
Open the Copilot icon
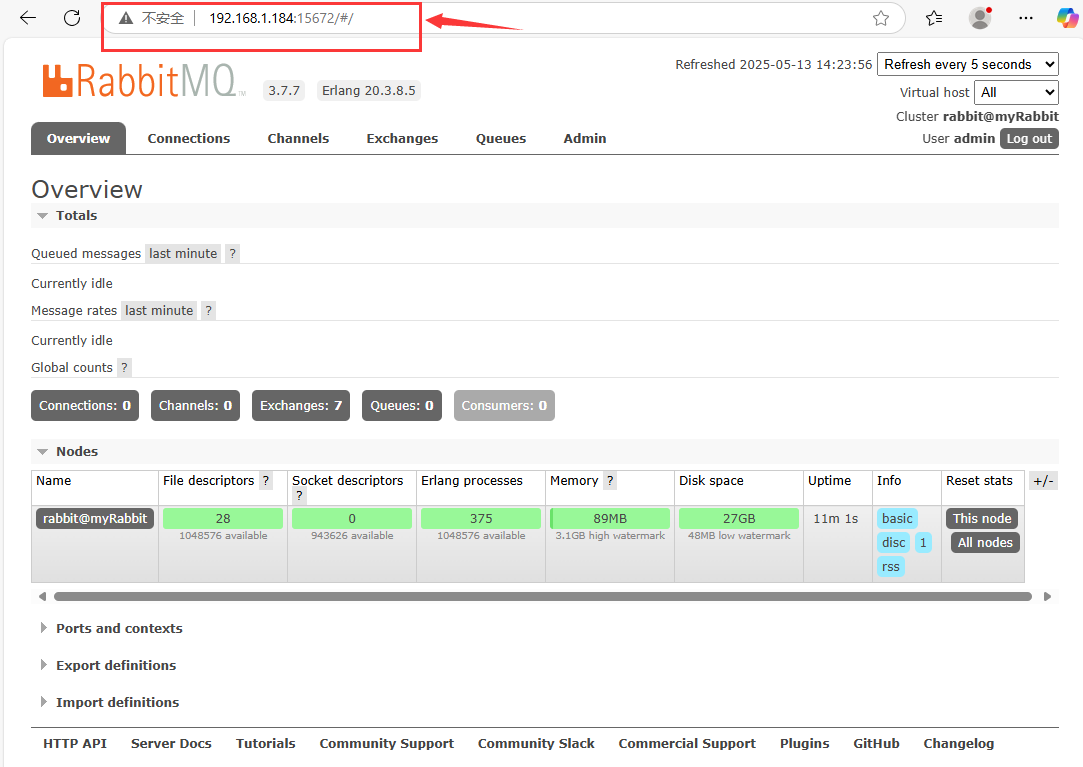[x=1068, y=18]
